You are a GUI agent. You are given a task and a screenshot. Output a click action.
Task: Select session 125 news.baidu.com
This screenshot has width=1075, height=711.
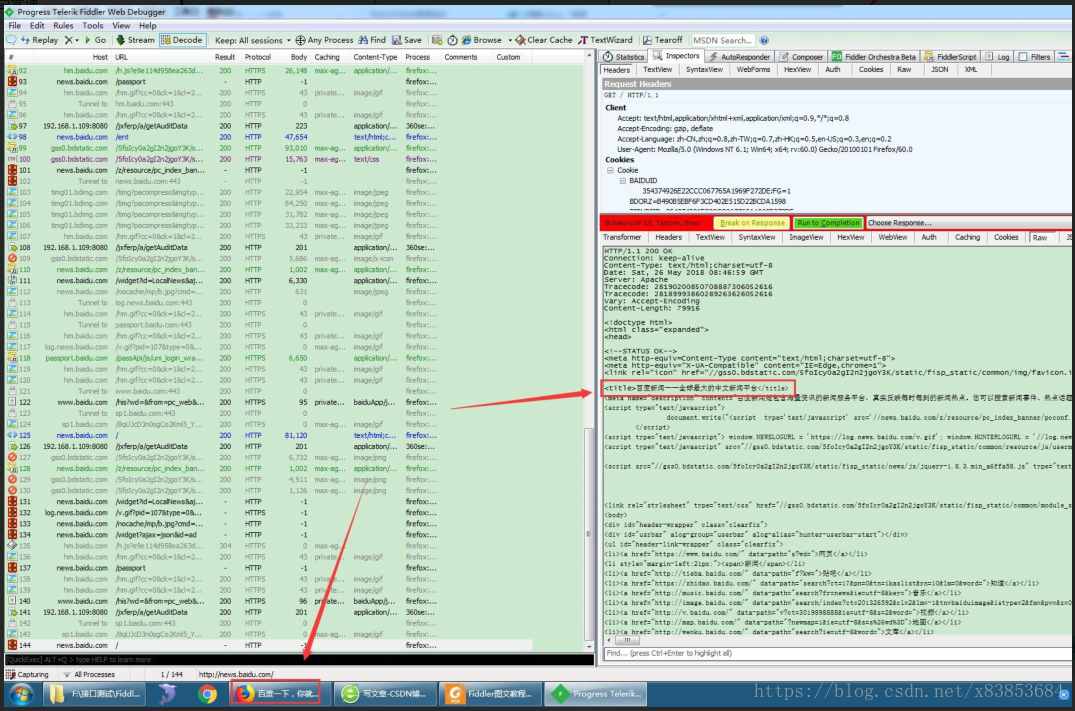point(267,435)
